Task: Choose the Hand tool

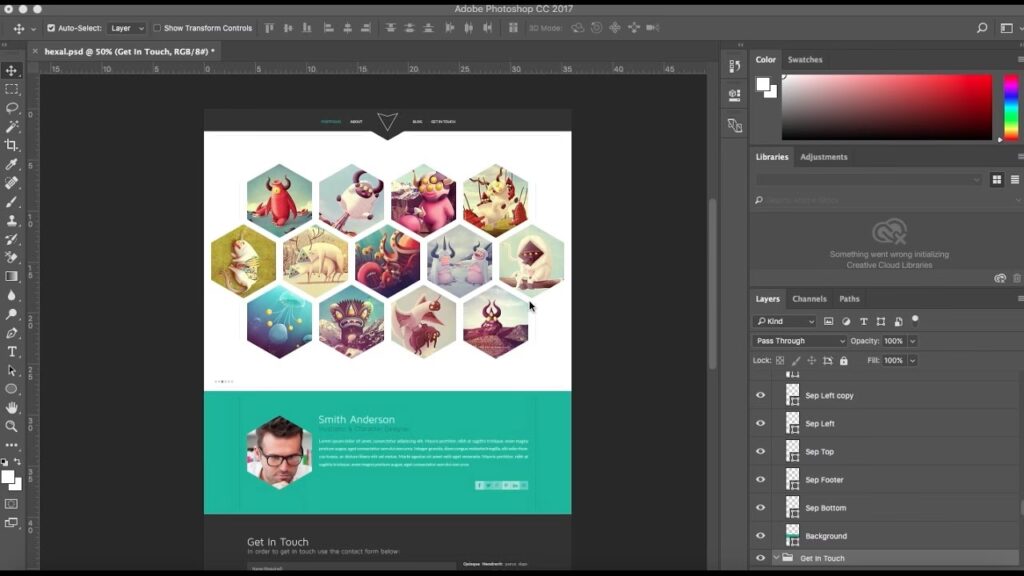Action: (x=12, y=408)
